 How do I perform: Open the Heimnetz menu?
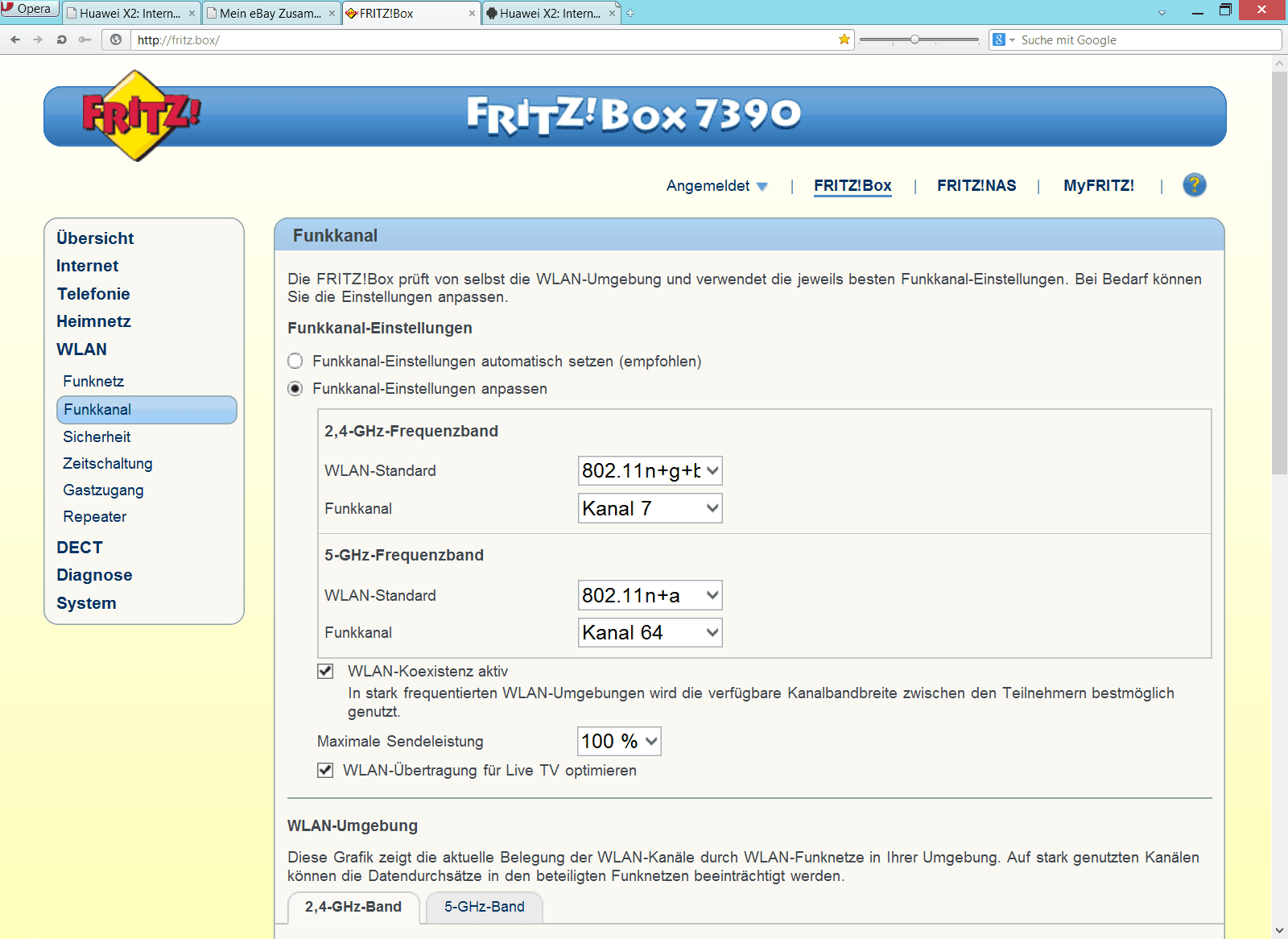pos(93,321)
